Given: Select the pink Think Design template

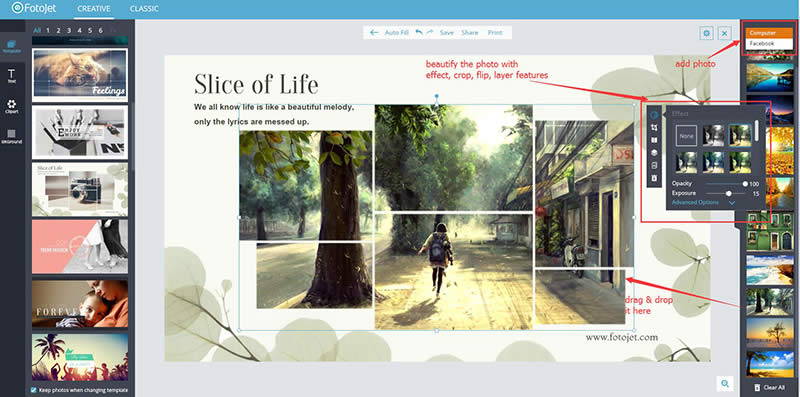Looking at the screenshot, I should pyautogui.click(x=80, y=246).
